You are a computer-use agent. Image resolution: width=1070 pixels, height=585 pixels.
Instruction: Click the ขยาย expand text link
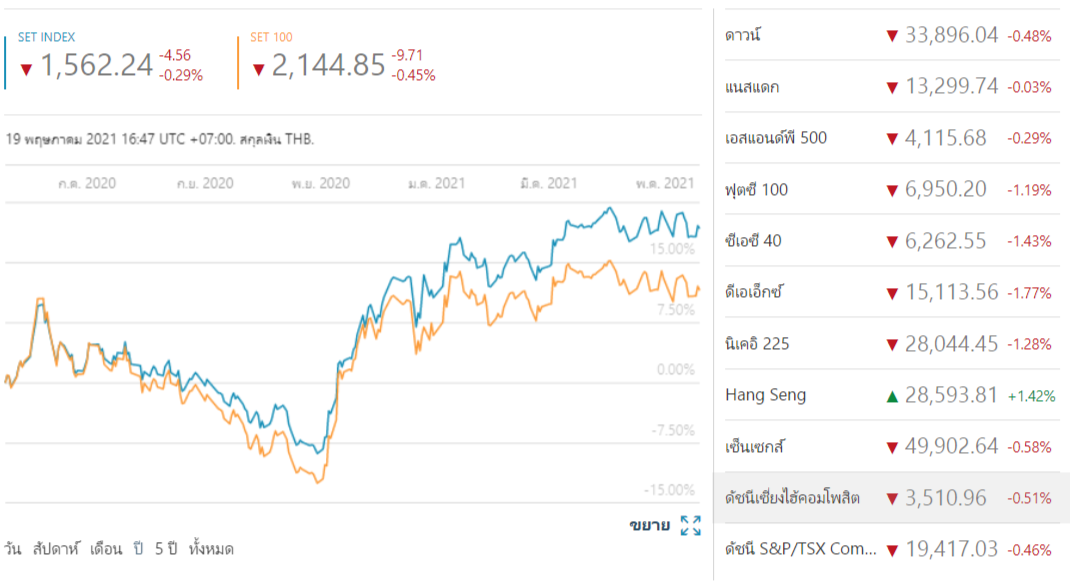(649, 526)
